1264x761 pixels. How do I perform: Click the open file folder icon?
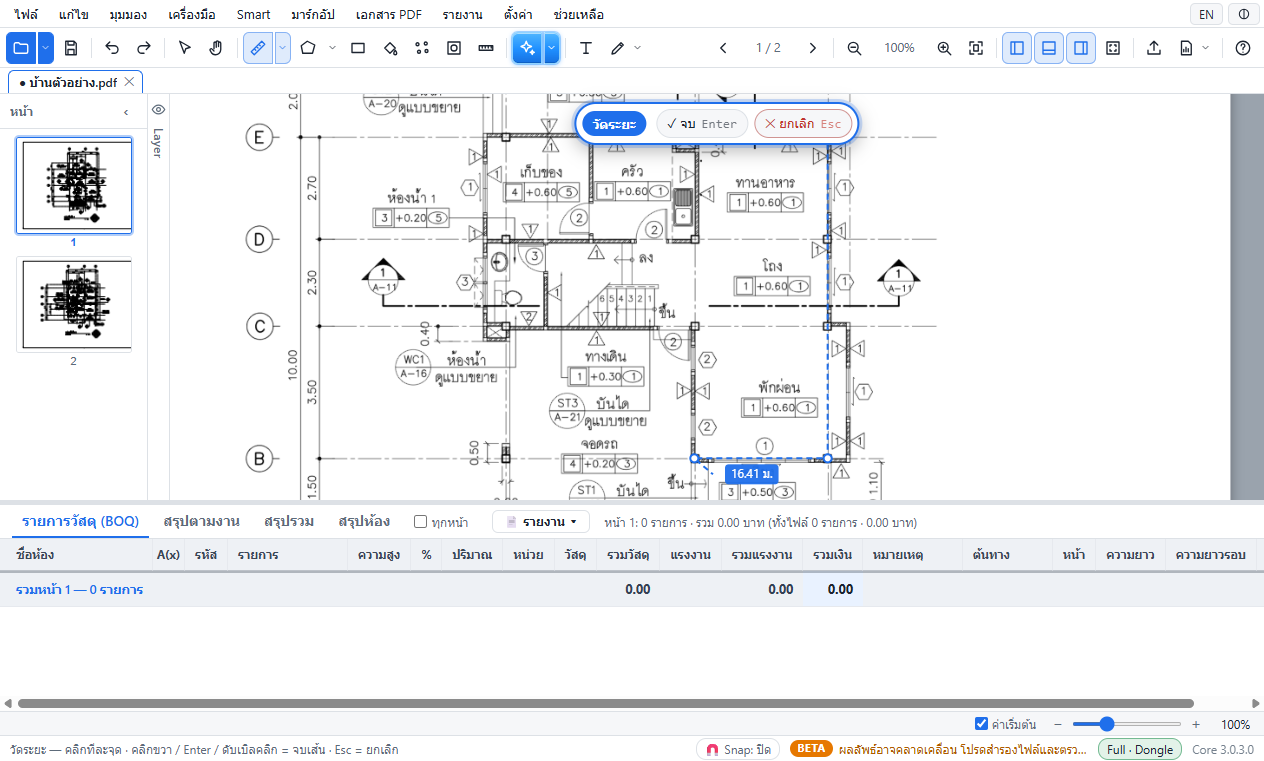pyautogui.click(x=21, y=48)
